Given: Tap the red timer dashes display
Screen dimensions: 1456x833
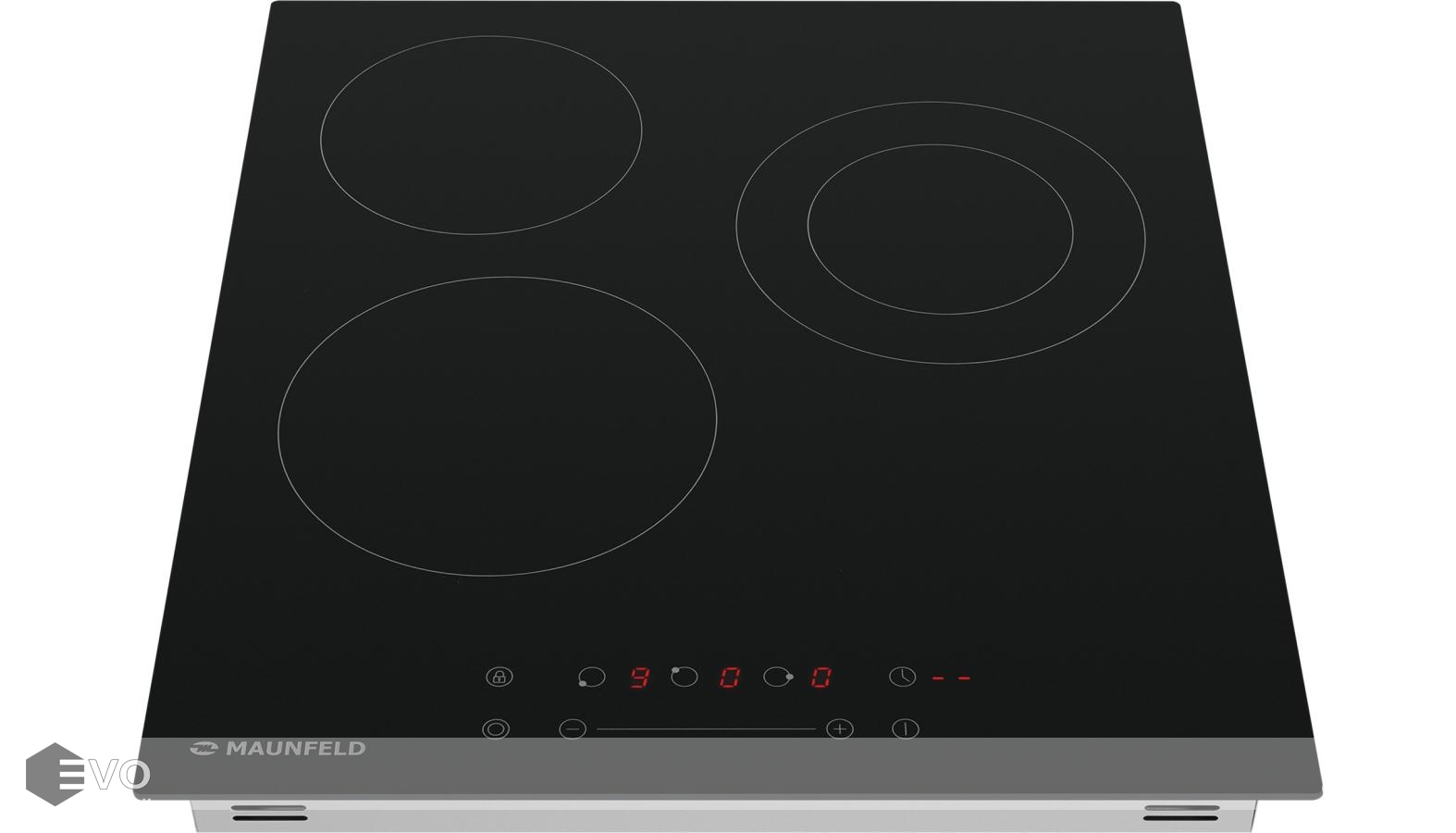Looking at the screenshot, I should point(951,678).
